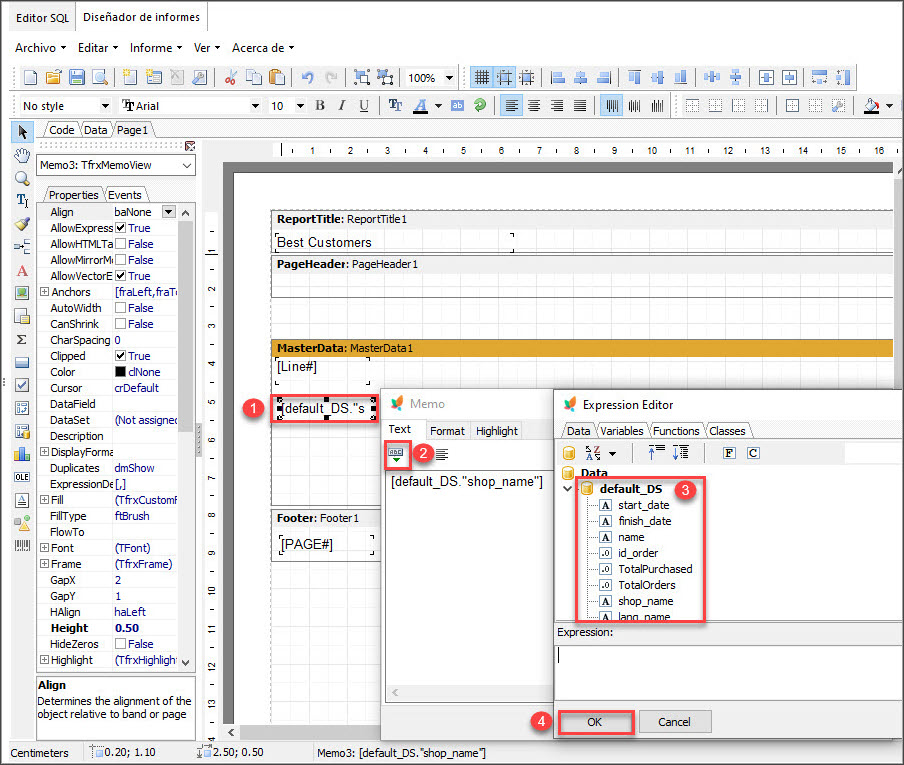The height and width of the screenshot is (765, 904).
Task: Click the Cut scissors icon
Action: pos(231,77)
